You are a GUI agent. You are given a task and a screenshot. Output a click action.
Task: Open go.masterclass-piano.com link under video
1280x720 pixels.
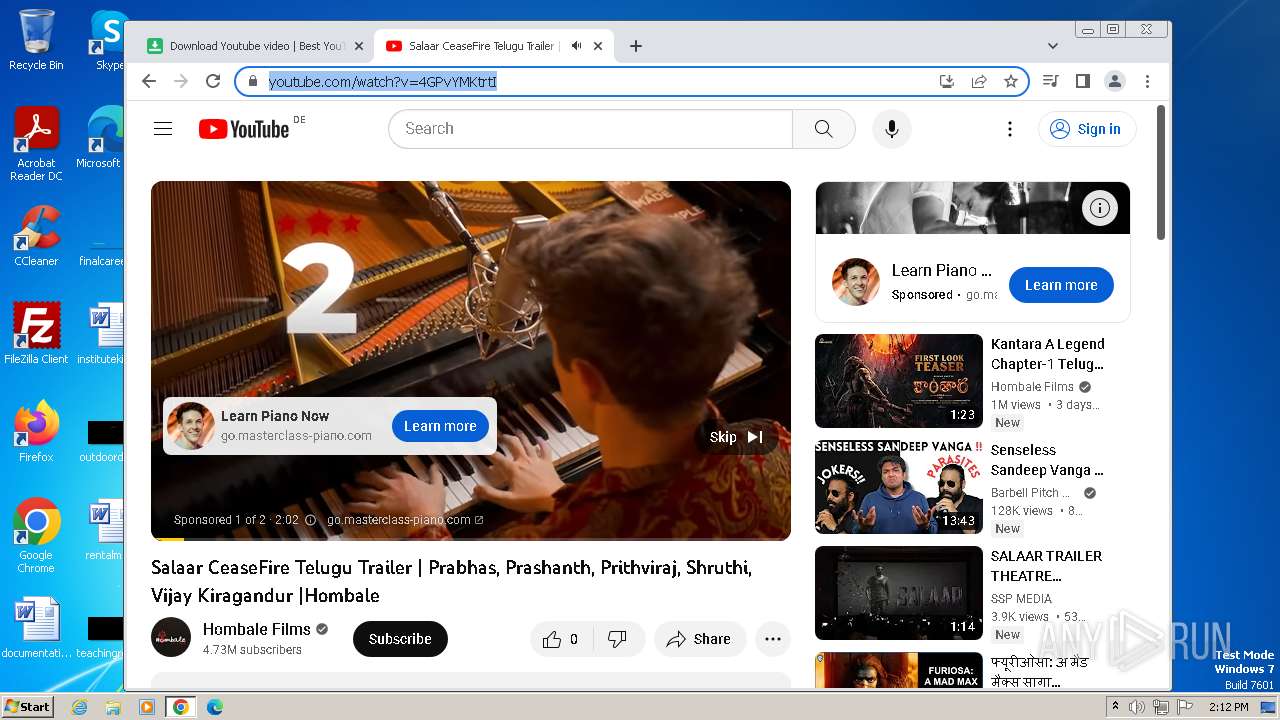405,520
